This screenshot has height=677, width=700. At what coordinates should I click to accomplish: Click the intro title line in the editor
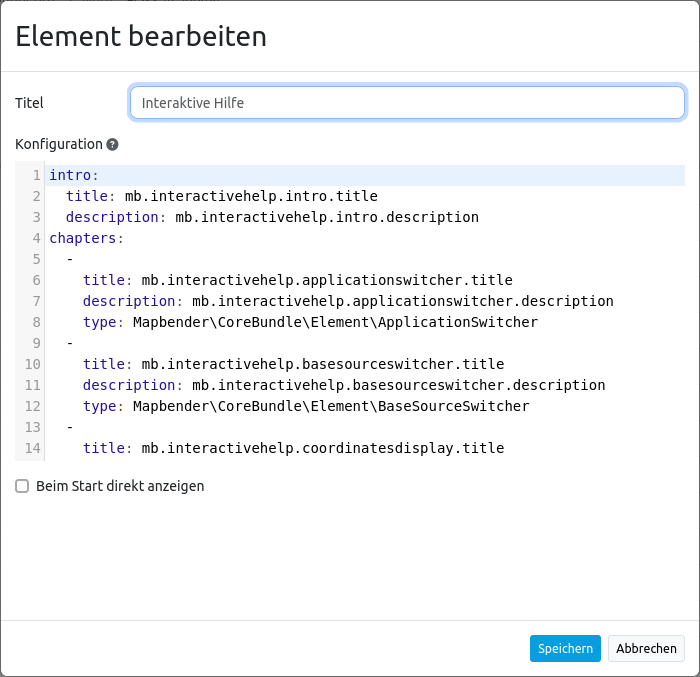(221, 196)
